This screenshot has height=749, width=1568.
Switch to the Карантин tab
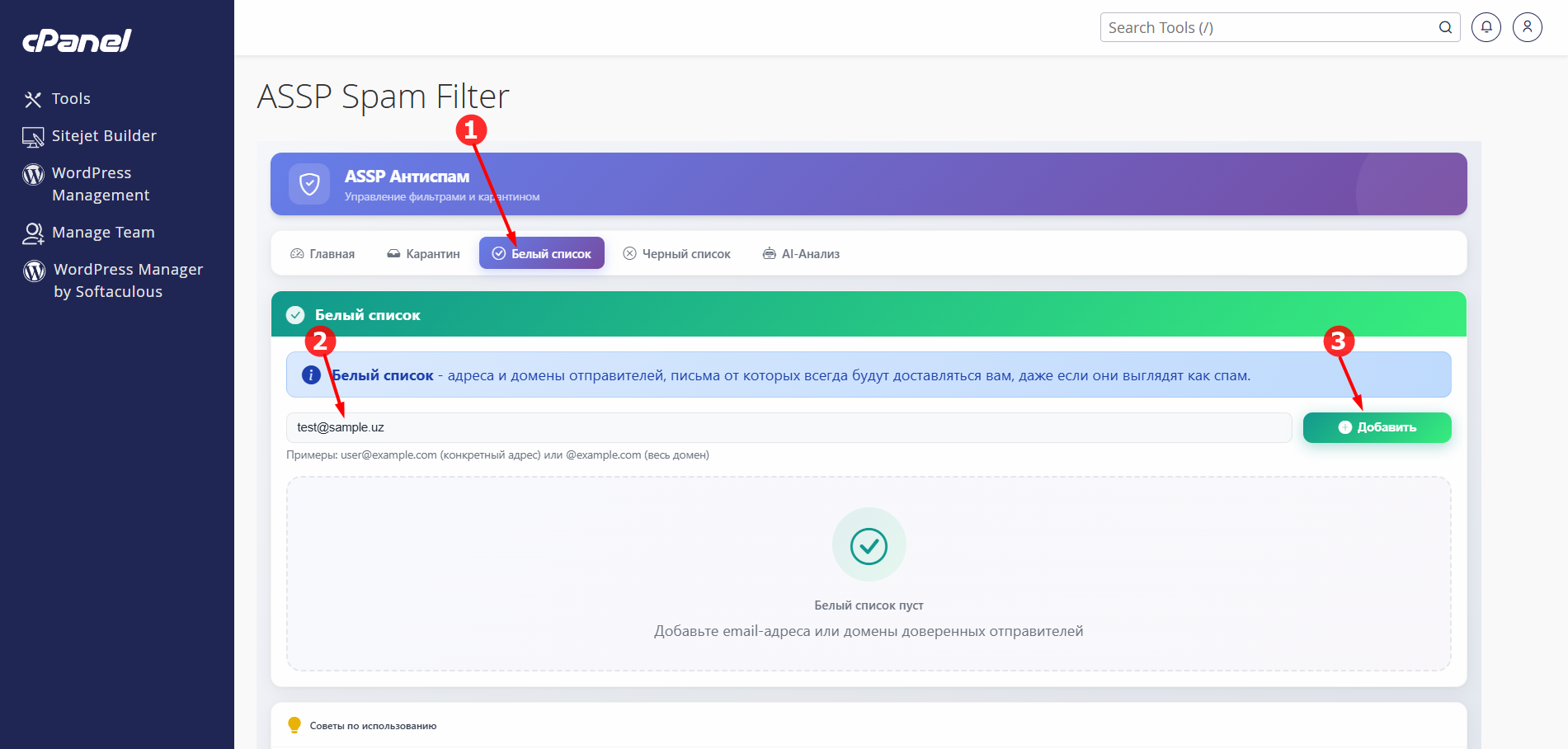[x=423, y=254]
